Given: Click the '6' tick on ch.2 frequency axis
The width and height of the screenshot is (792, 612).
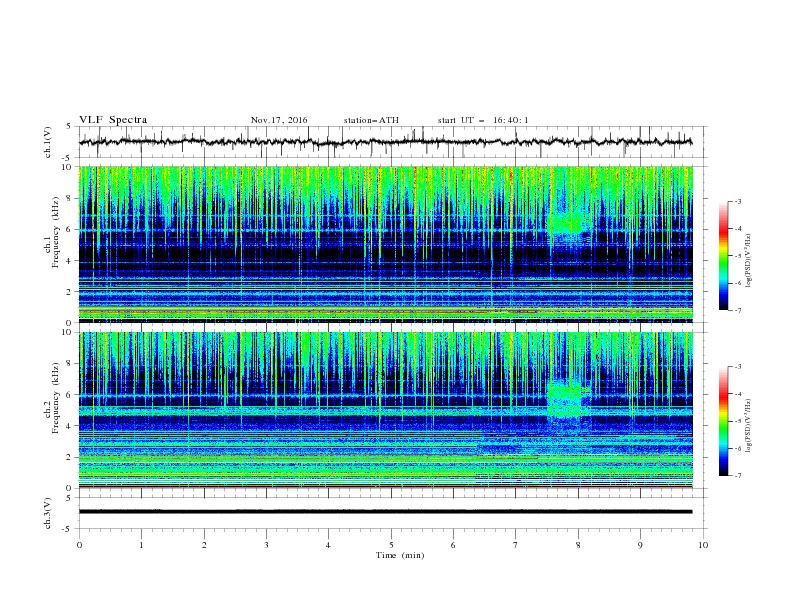Looking at the screenshot, I should 71,394.
